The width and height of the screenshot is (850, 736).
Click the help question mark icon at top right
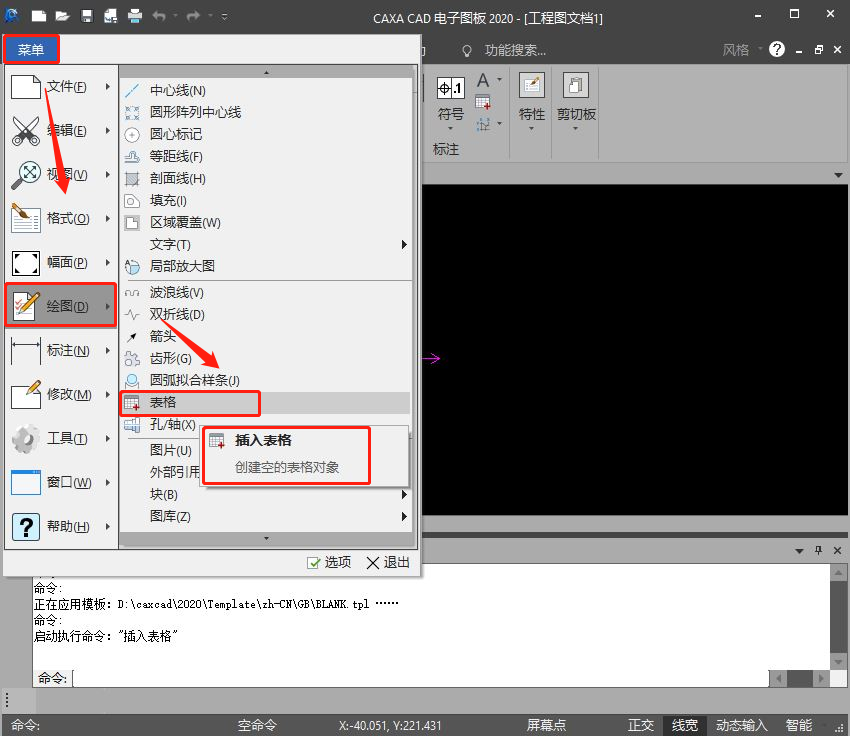coord(777,49)
